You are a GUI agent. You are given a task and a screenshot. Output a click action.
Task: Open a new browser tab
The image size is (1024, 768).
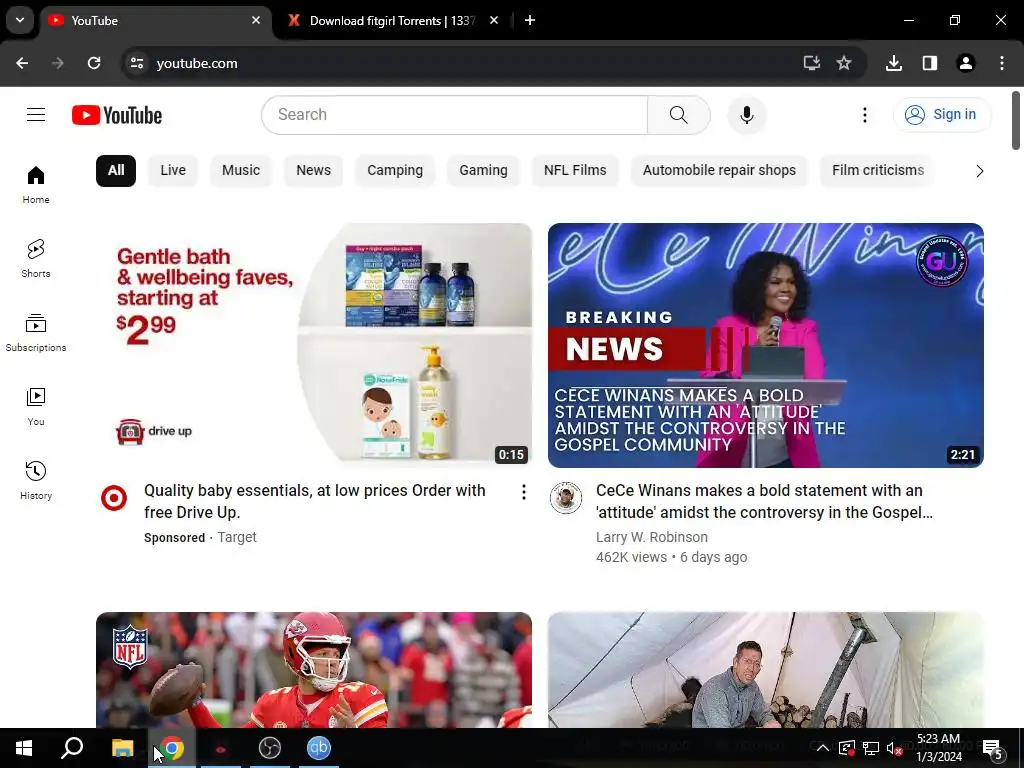[530, 21]
